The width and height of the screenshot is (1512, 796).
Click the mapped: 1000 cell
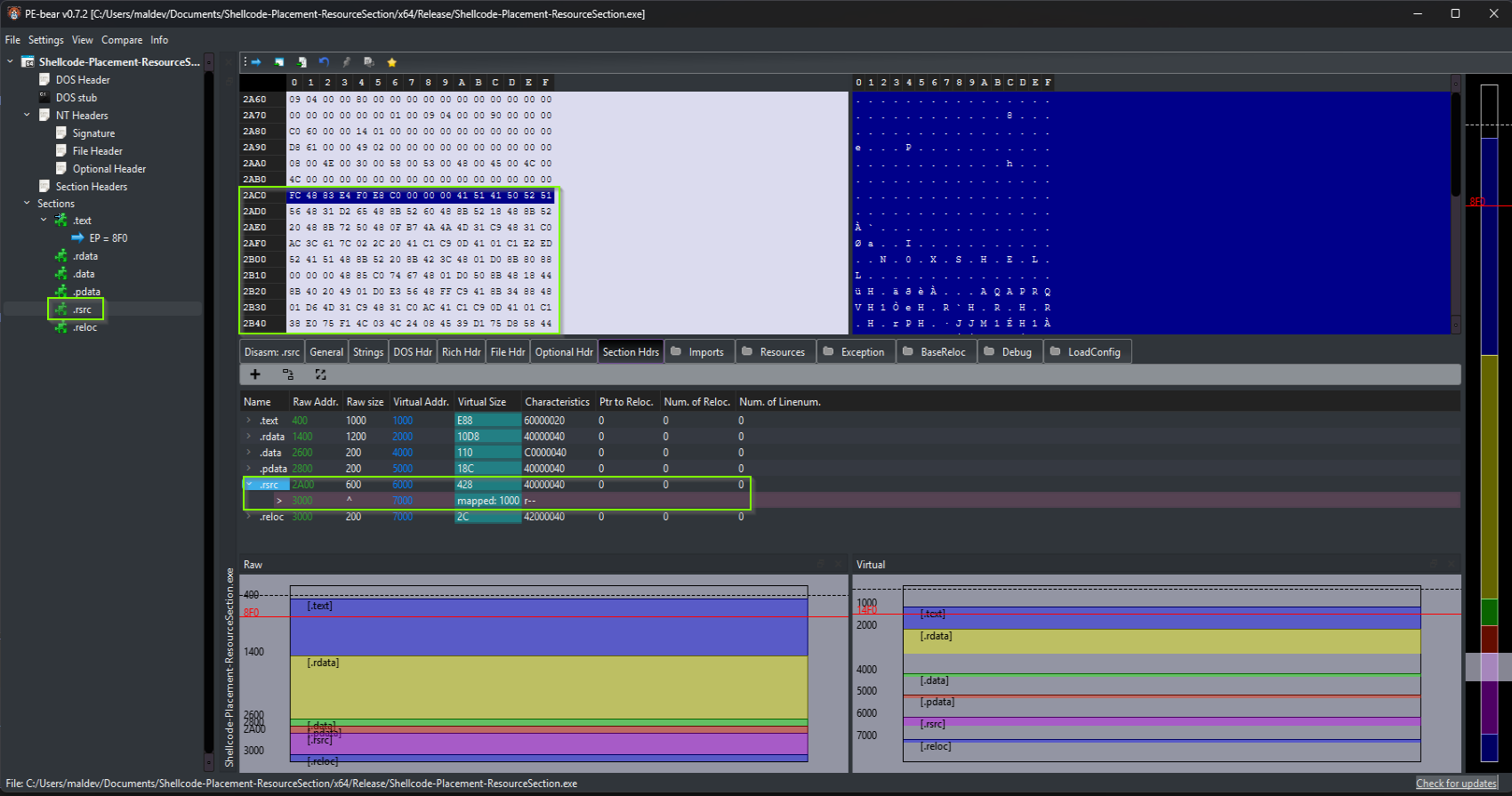click(x=488, y=501)
